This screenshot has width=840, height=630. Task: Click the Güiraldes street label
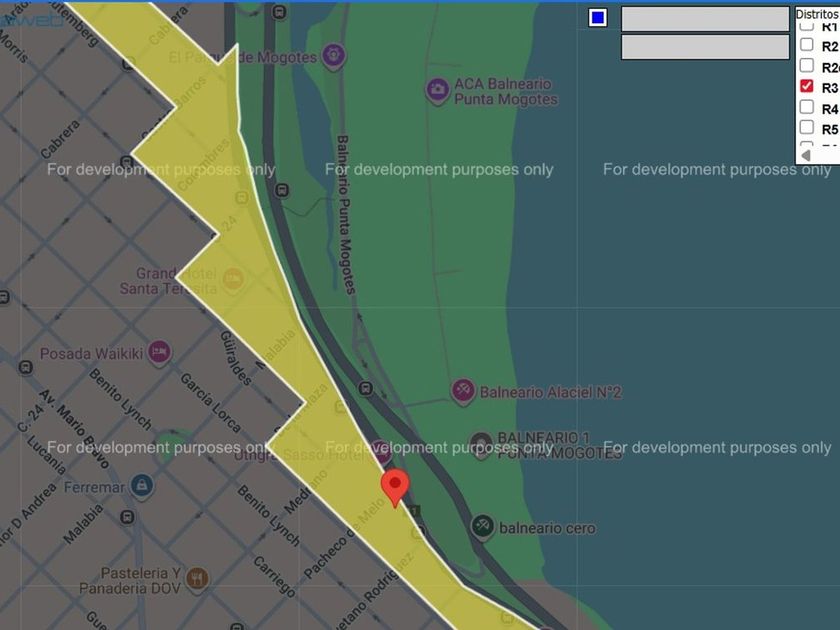coord(236,358)
